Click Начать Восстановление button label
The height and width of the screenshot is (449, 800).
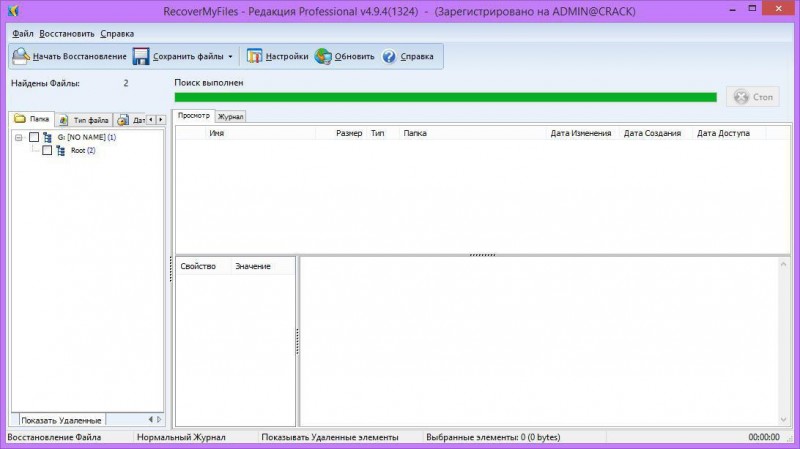(x=80, y=57)
